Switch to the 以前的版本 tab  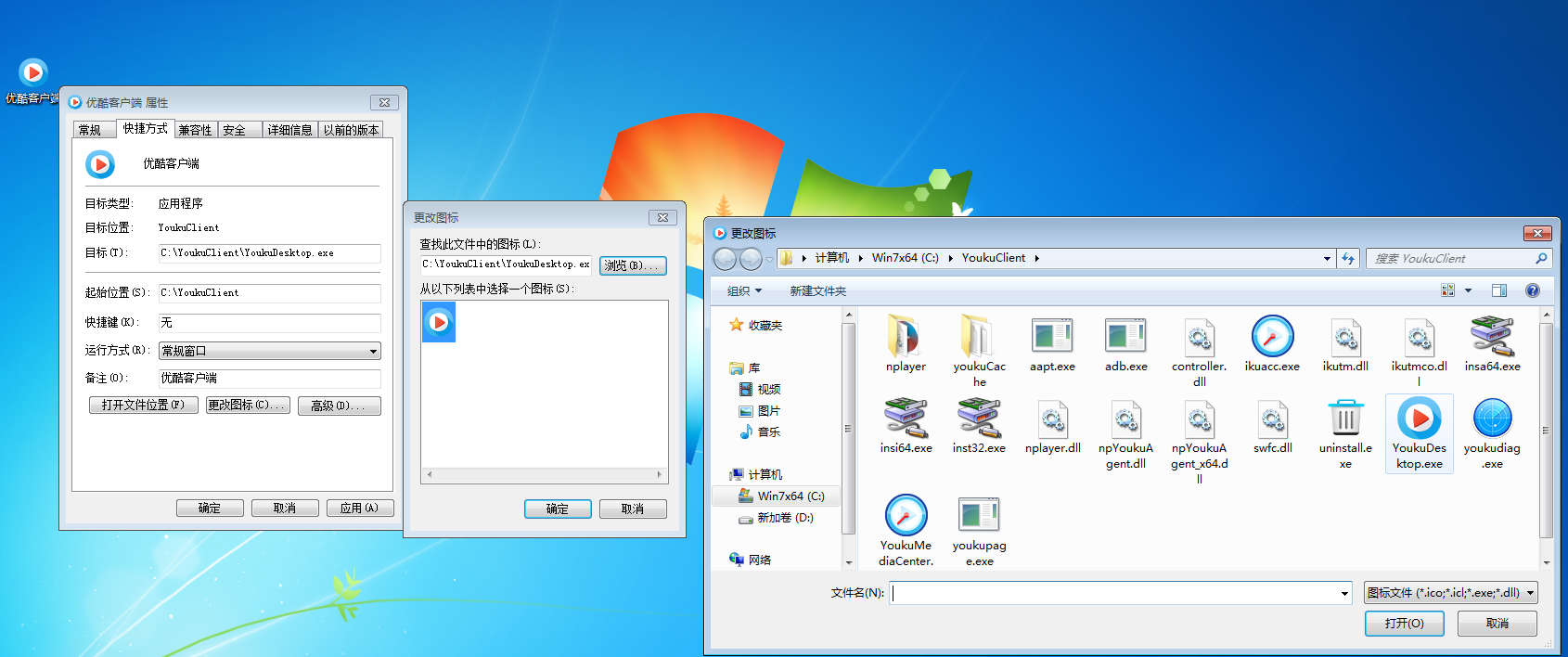click(351, 130)
